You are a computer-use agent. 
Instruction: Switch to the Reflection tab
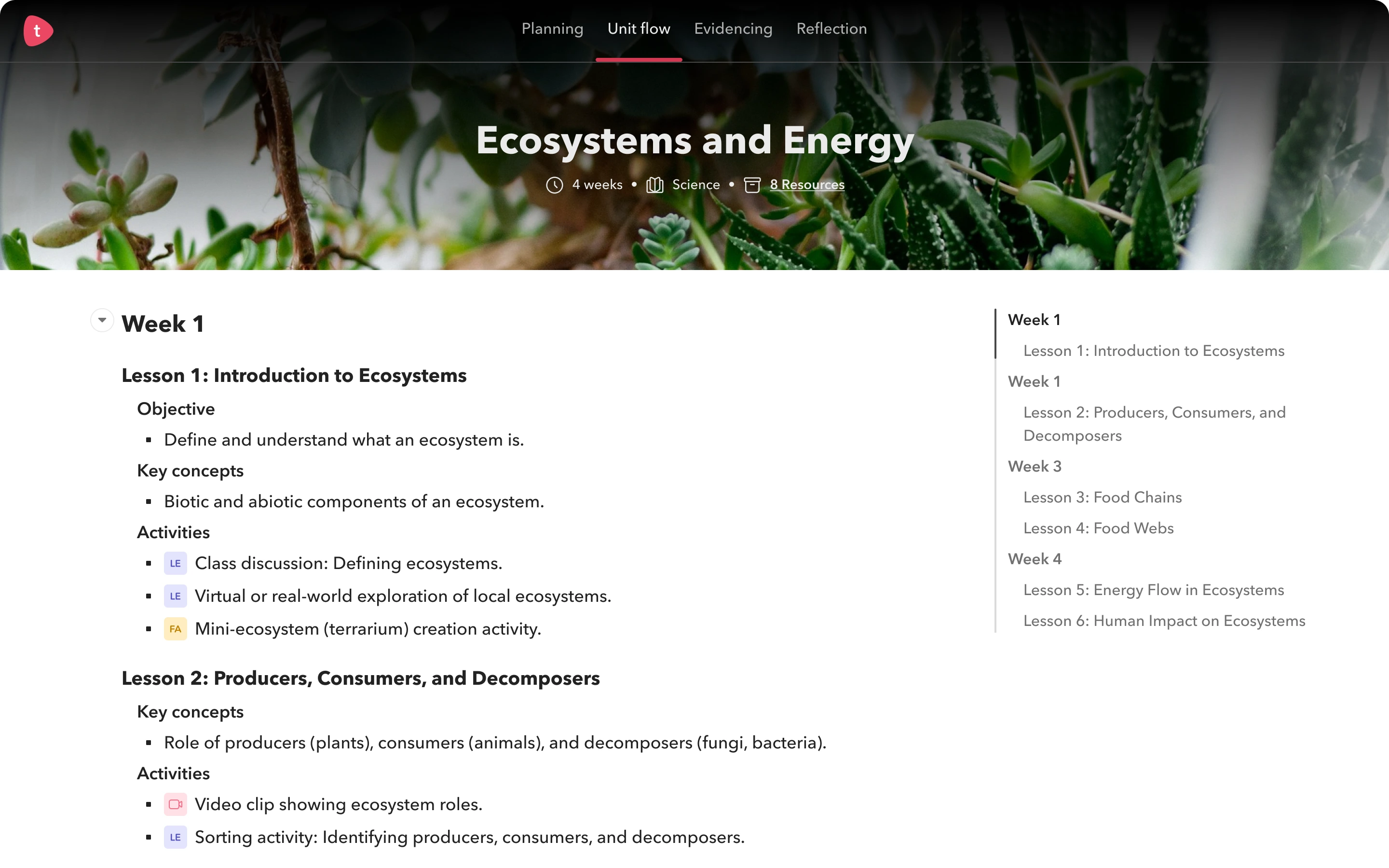point(832,28)
